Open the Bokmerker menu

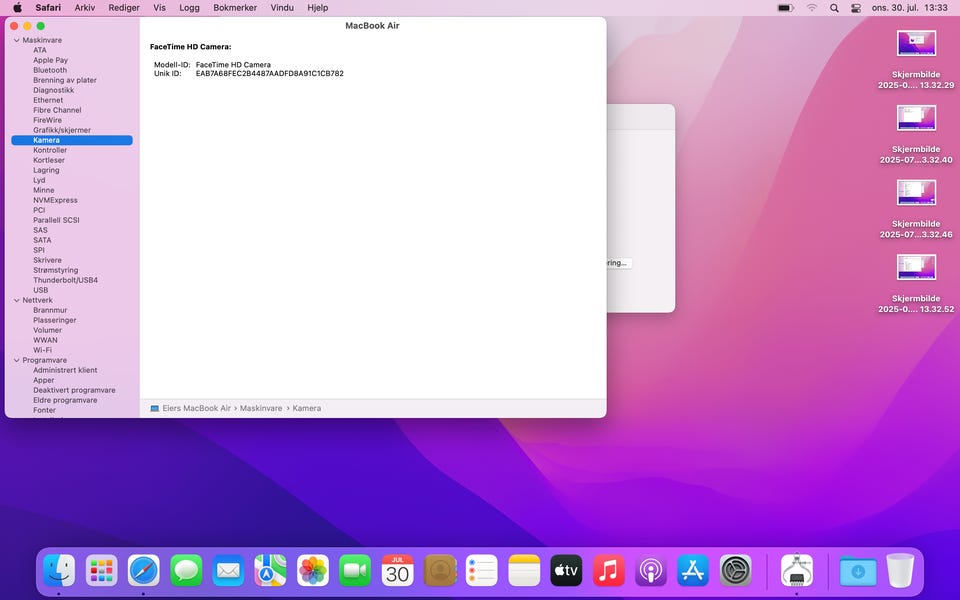(x=235, y=8)
